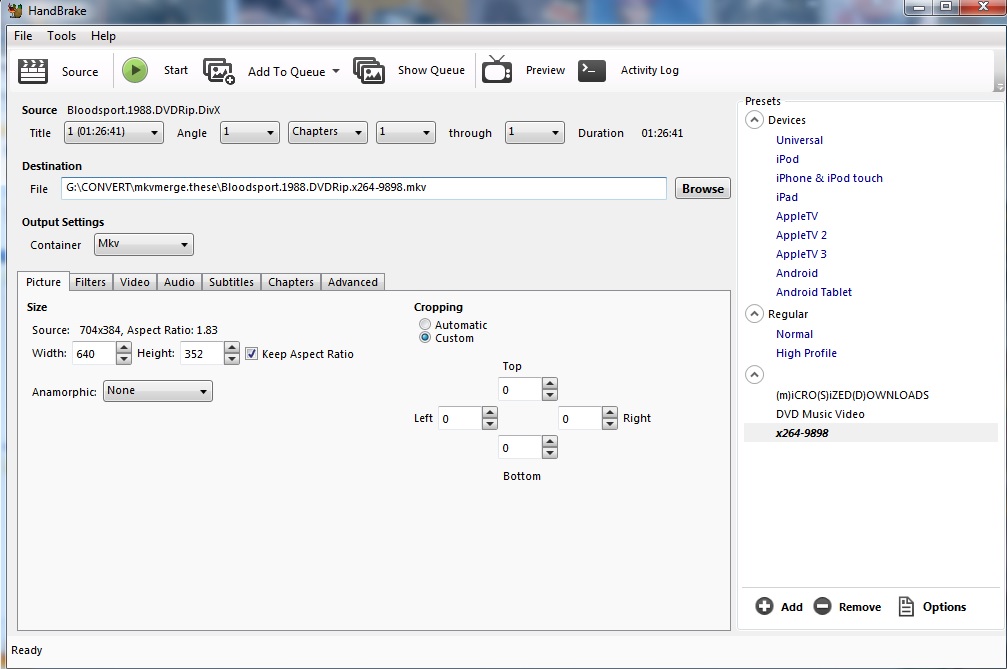Increase Left crop with up arrow

pyautogui.click(x=489, y=412)
